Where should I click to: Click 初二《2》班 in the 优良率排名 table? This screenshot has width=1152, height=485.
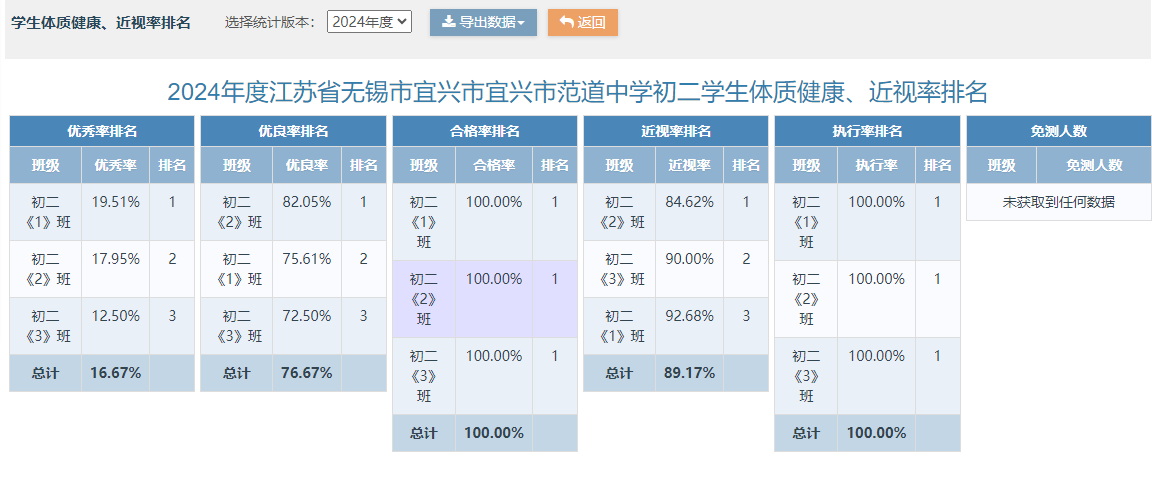237,212
